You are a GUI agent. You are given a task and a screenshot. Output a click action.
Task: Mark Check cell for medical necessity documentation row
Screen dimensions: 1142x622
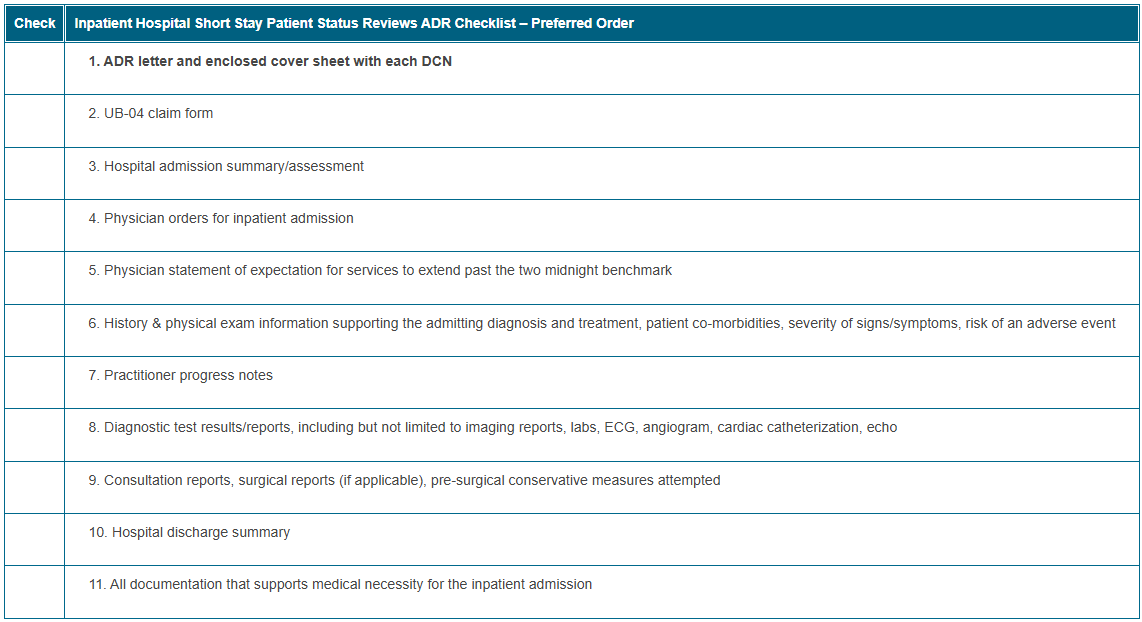tap(34, 591)
